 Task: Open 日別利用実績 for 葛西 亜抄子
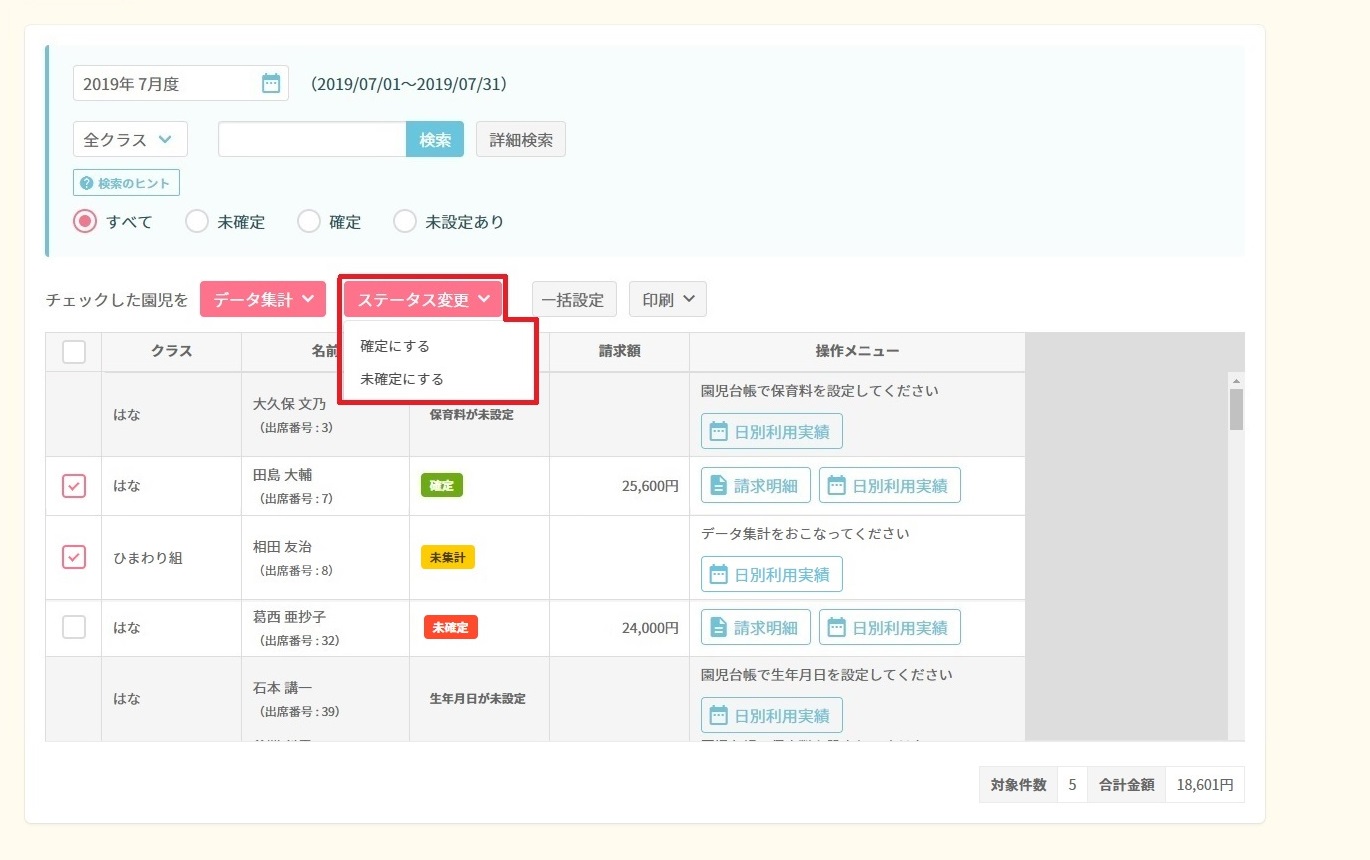click(x=889, y=628)
